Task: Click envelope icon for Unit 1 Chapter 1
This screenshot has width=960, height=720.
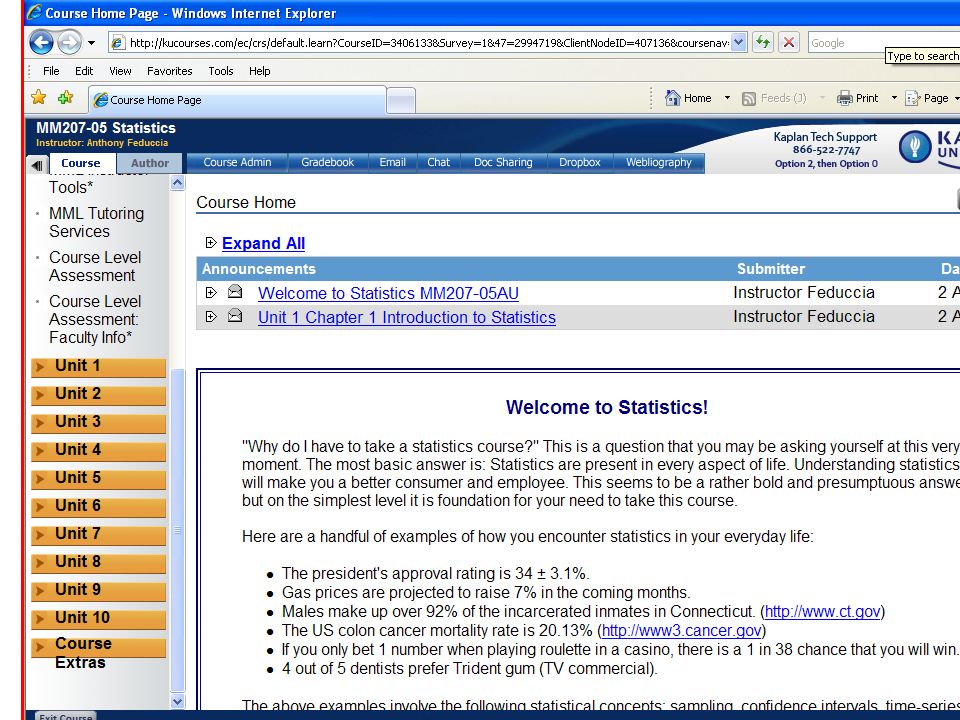Action: pyautogui.click(x=235, y=316)
